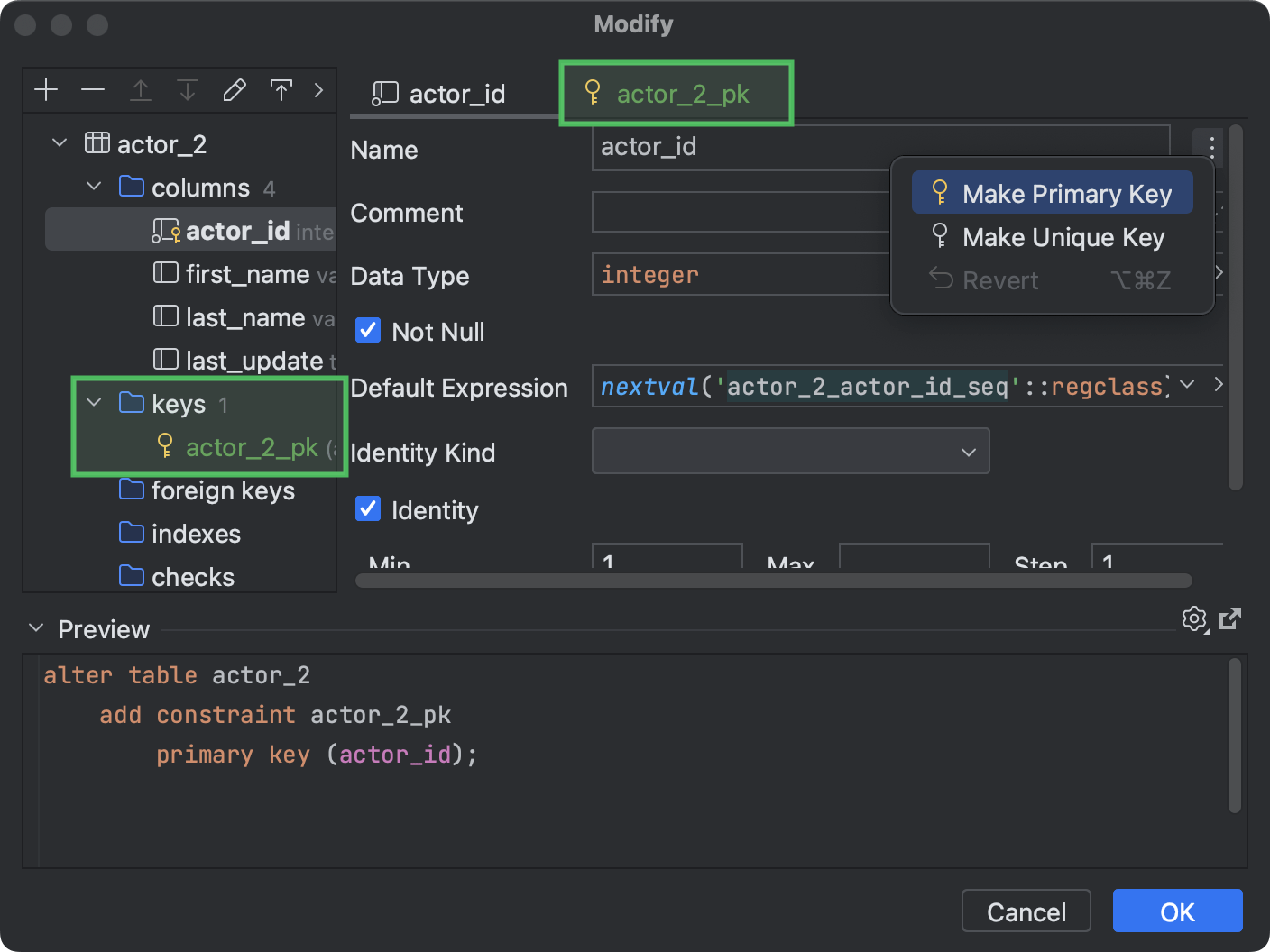Screen dimensions: 1270x952
Task: Collapse the actor_2 table node
Action: tap(58, 142)
